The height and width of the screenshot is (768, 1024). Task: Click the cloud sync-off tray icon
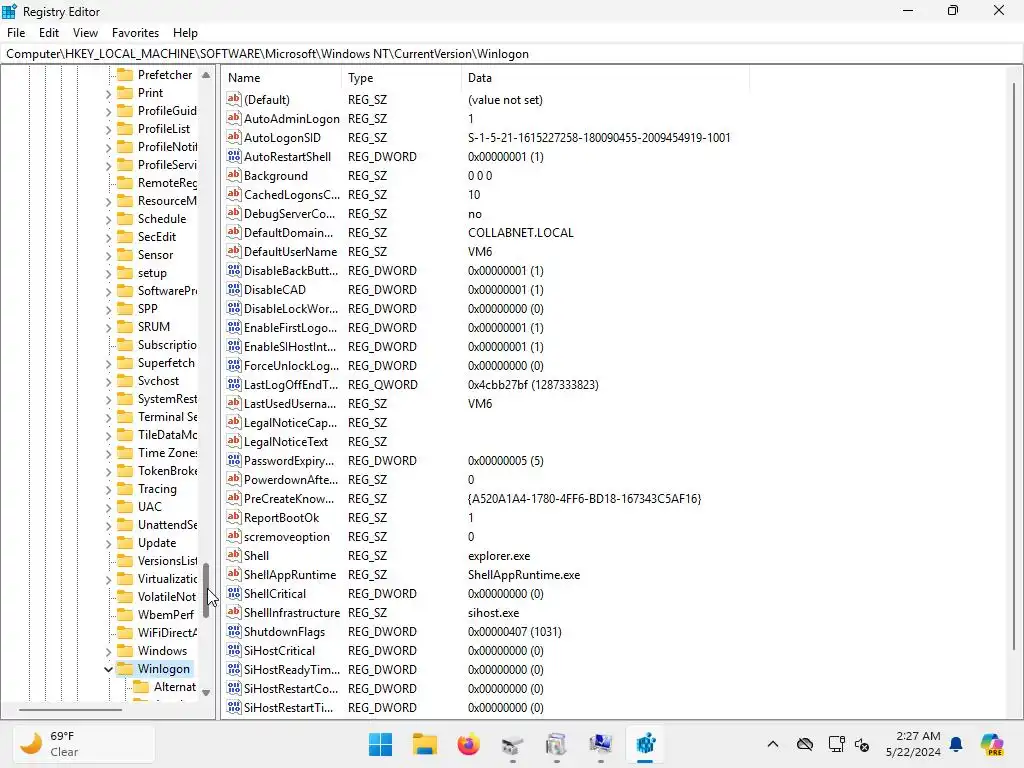805,744
